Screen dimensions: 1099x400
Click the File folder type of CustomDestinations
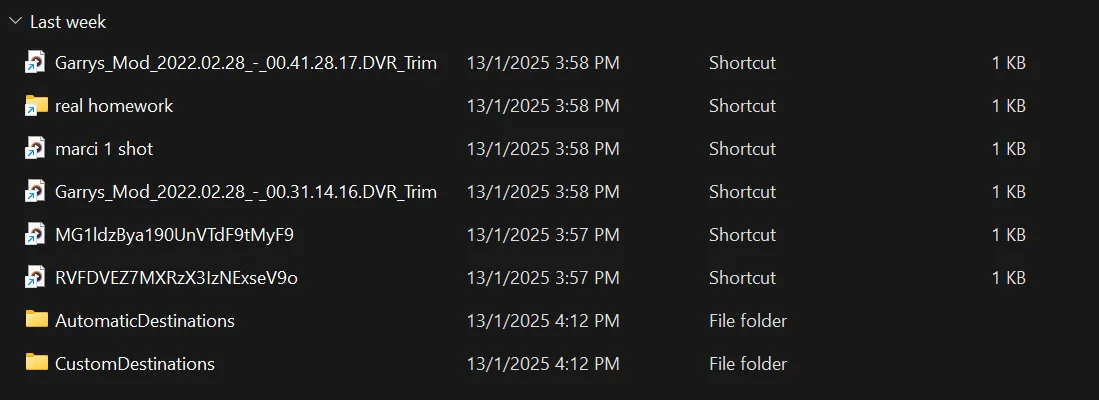pos(747,364)
